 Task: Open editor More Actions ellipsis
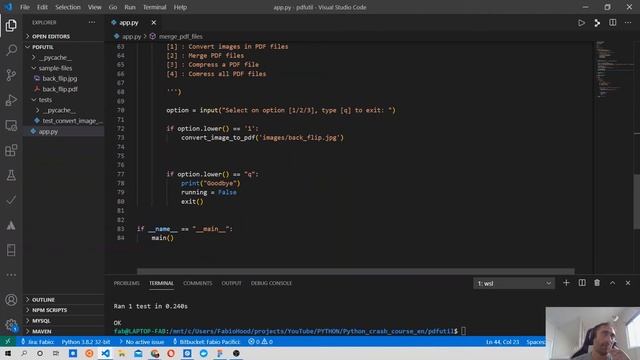pos(628,23)
